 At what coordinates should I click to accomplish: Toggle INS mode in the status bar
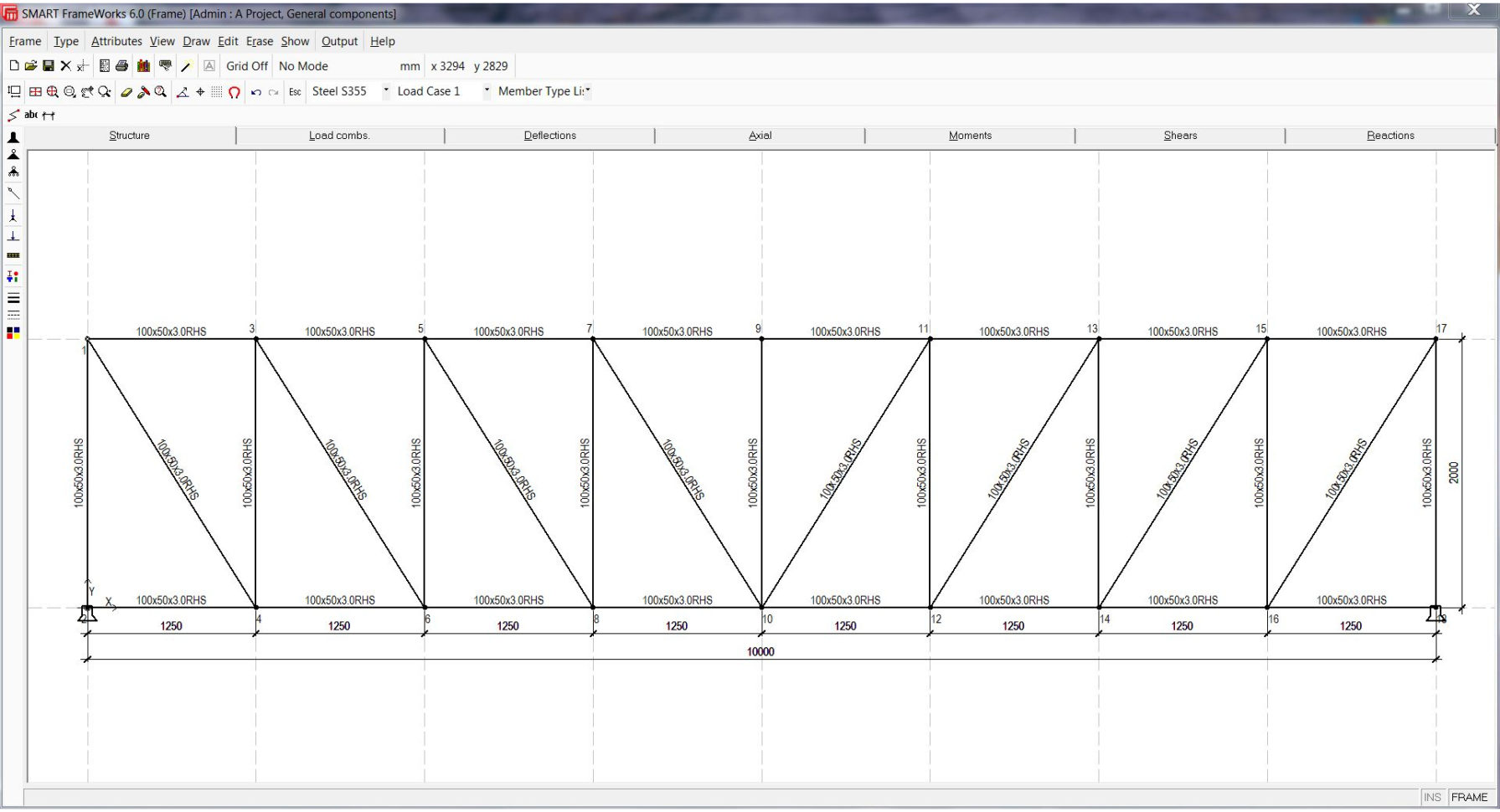click(1432, 797)
